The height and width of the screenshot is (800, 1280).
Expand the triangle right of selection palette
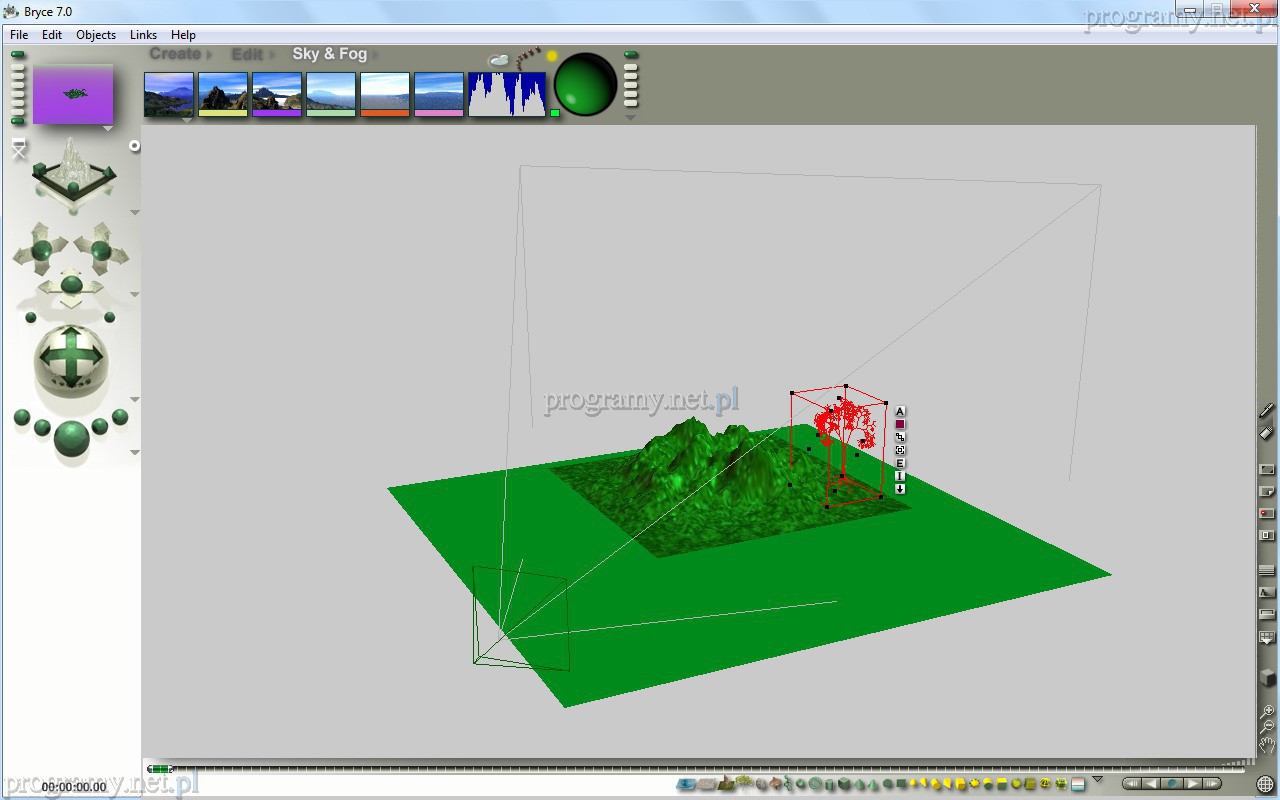click(1097, 780)
